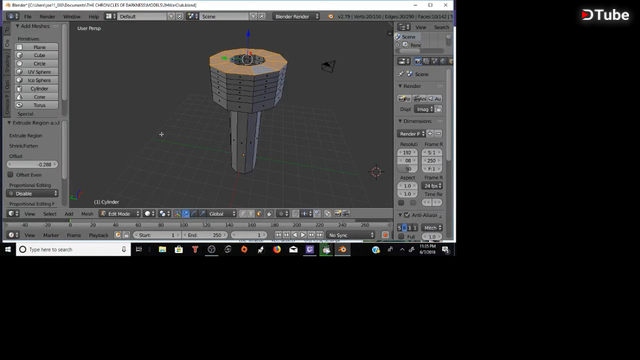Viewport: 640px width, 360px height.
Task: Add a Cylinder mesh primitive
Action: tap(36, 89)
